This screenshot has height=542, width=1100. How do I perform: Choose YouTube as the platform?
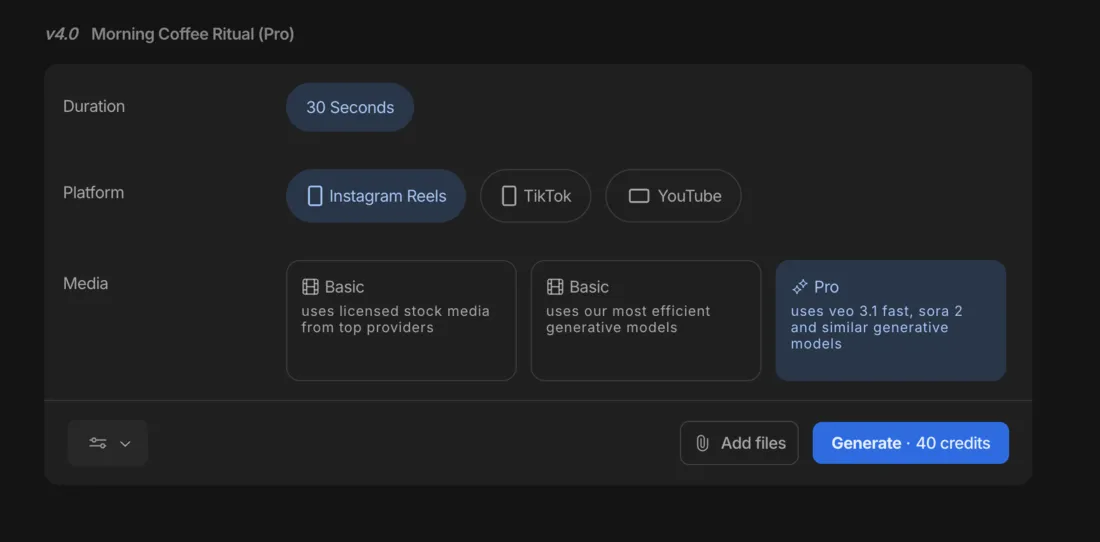pyautogui.click(x=673, y=196)
